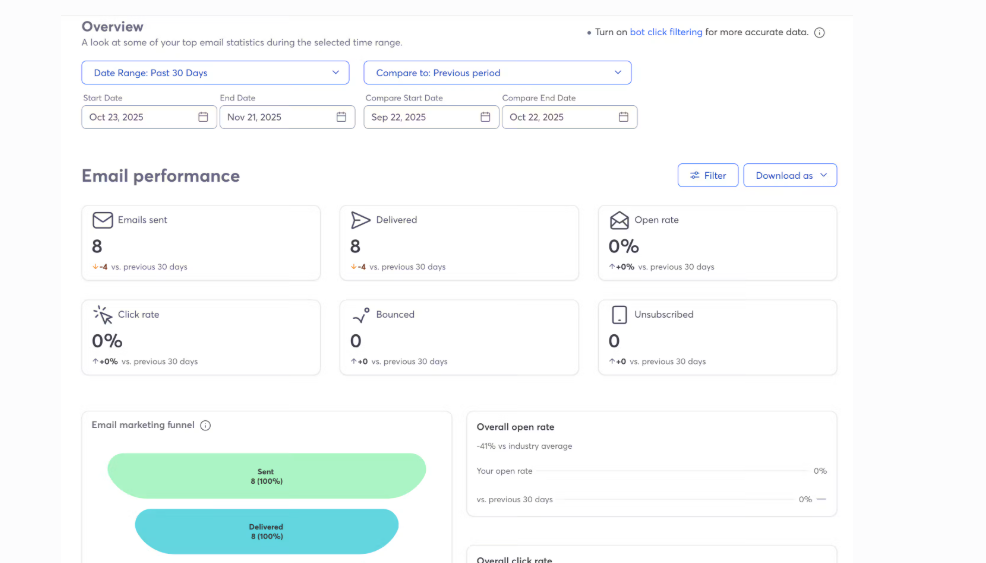Click the End Date field showing Nov 21, 2025

pyautogui.click(x=287, y=117)
